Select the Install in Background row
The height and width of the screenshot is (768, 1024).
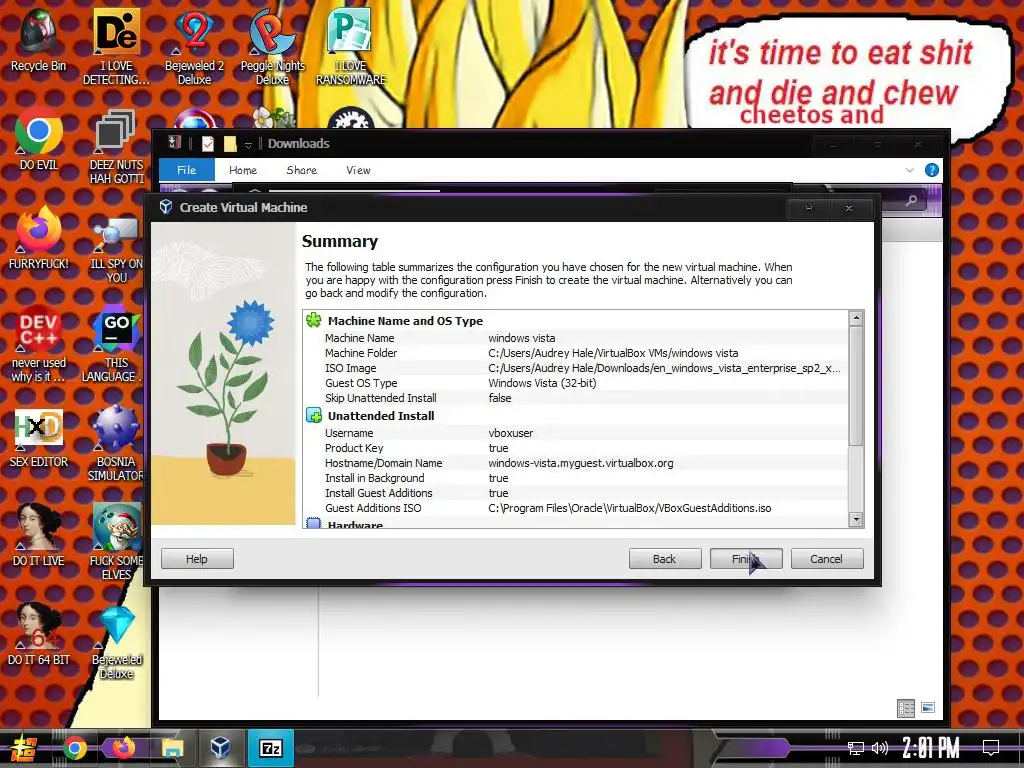575,478
